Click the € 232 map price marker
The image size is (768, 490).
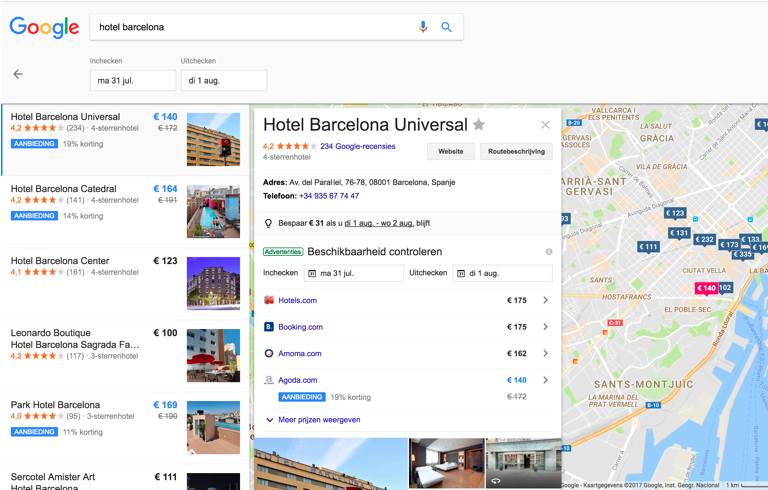click(704, 240)
